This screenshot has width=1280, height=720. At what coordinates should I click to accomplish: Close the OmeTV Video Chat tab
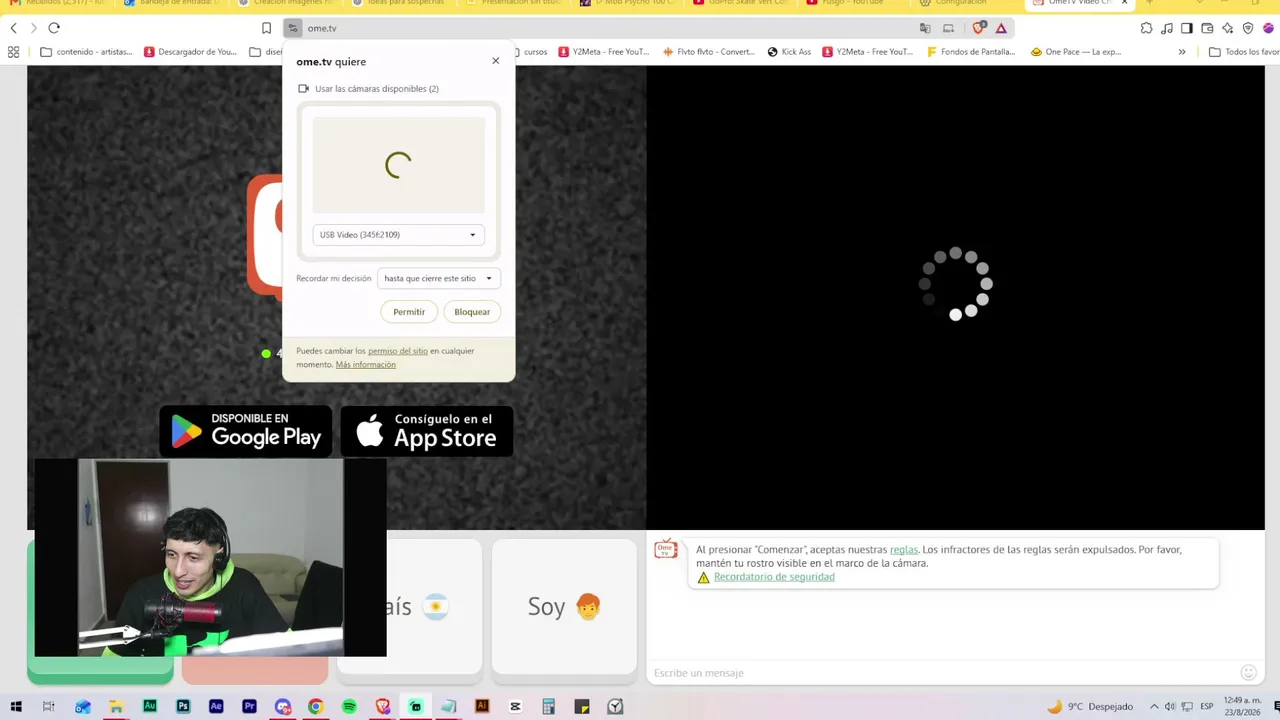coord(1124,3)
